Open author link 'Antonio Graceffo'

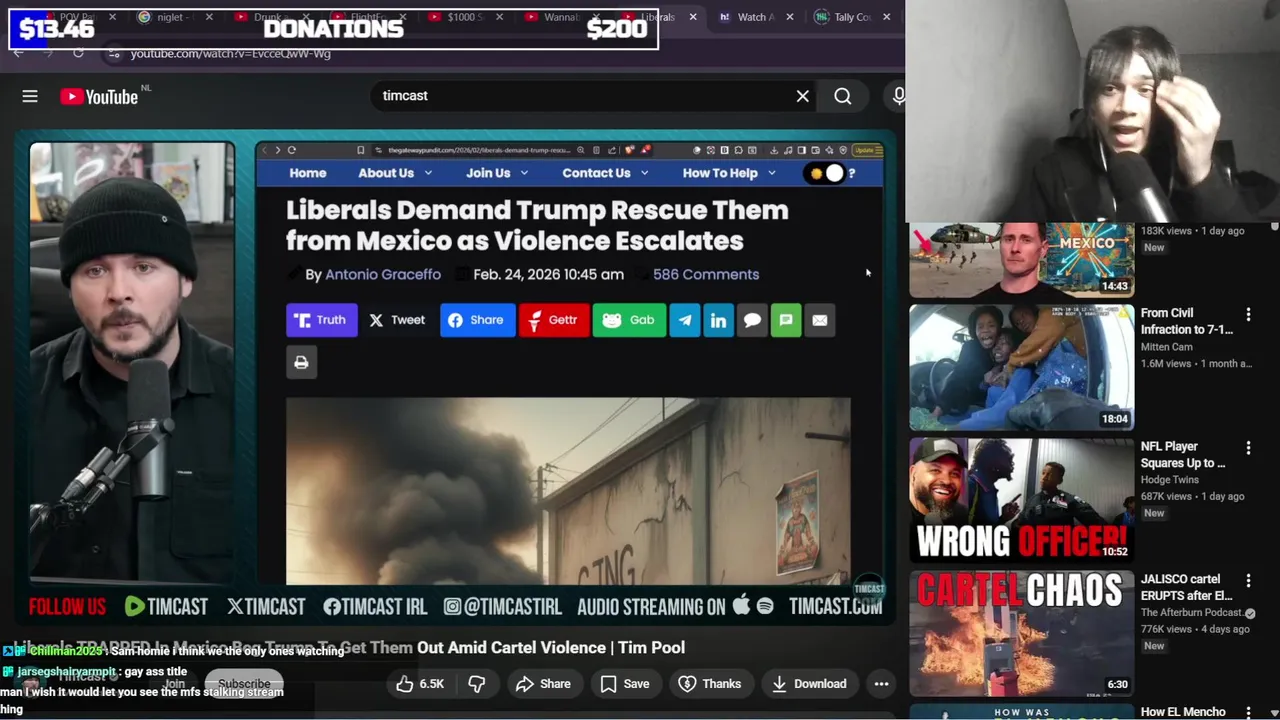coord(383,274)
